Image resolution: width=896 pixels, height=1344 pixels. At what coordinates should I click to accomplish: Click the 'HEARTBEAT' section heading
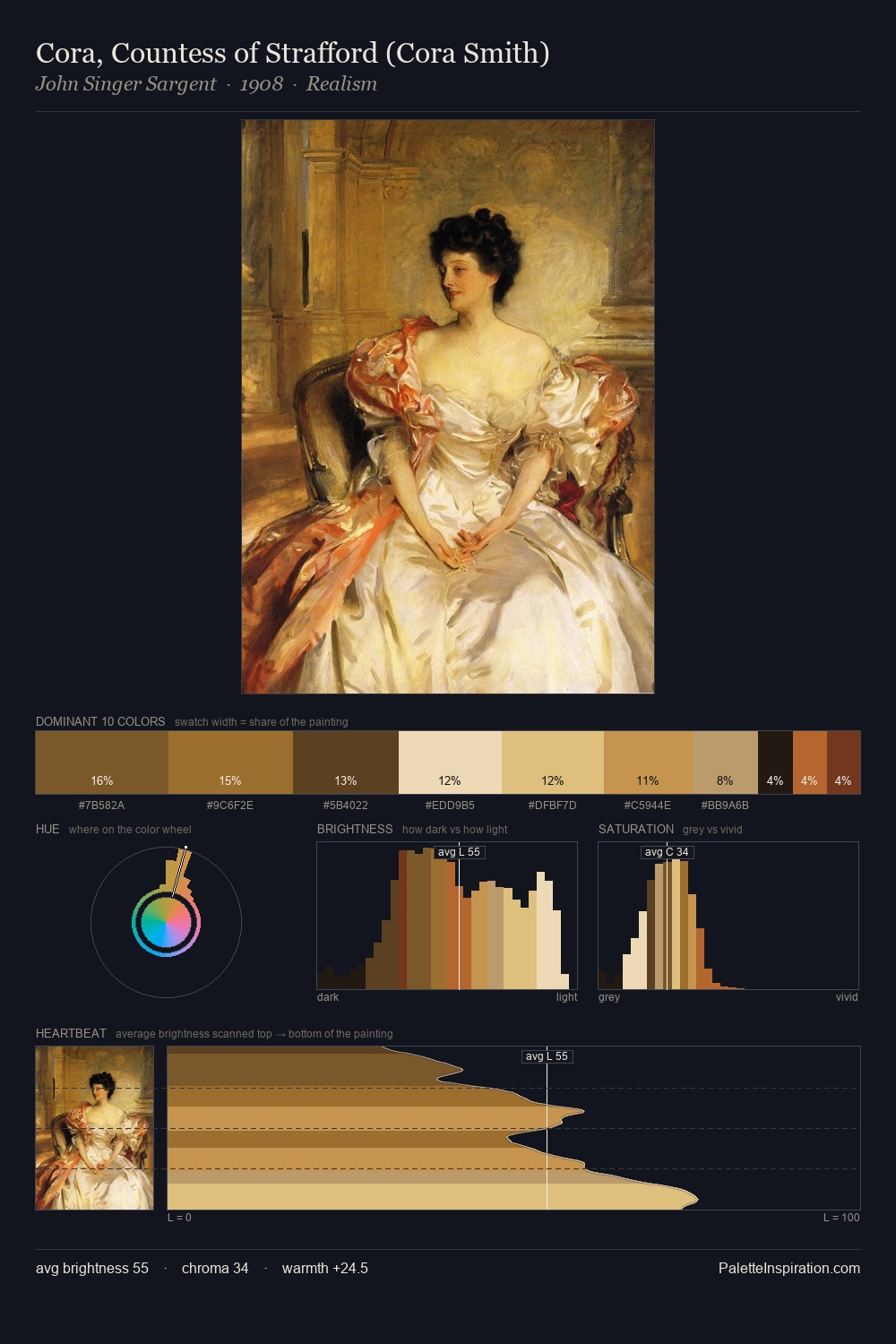71,1033
